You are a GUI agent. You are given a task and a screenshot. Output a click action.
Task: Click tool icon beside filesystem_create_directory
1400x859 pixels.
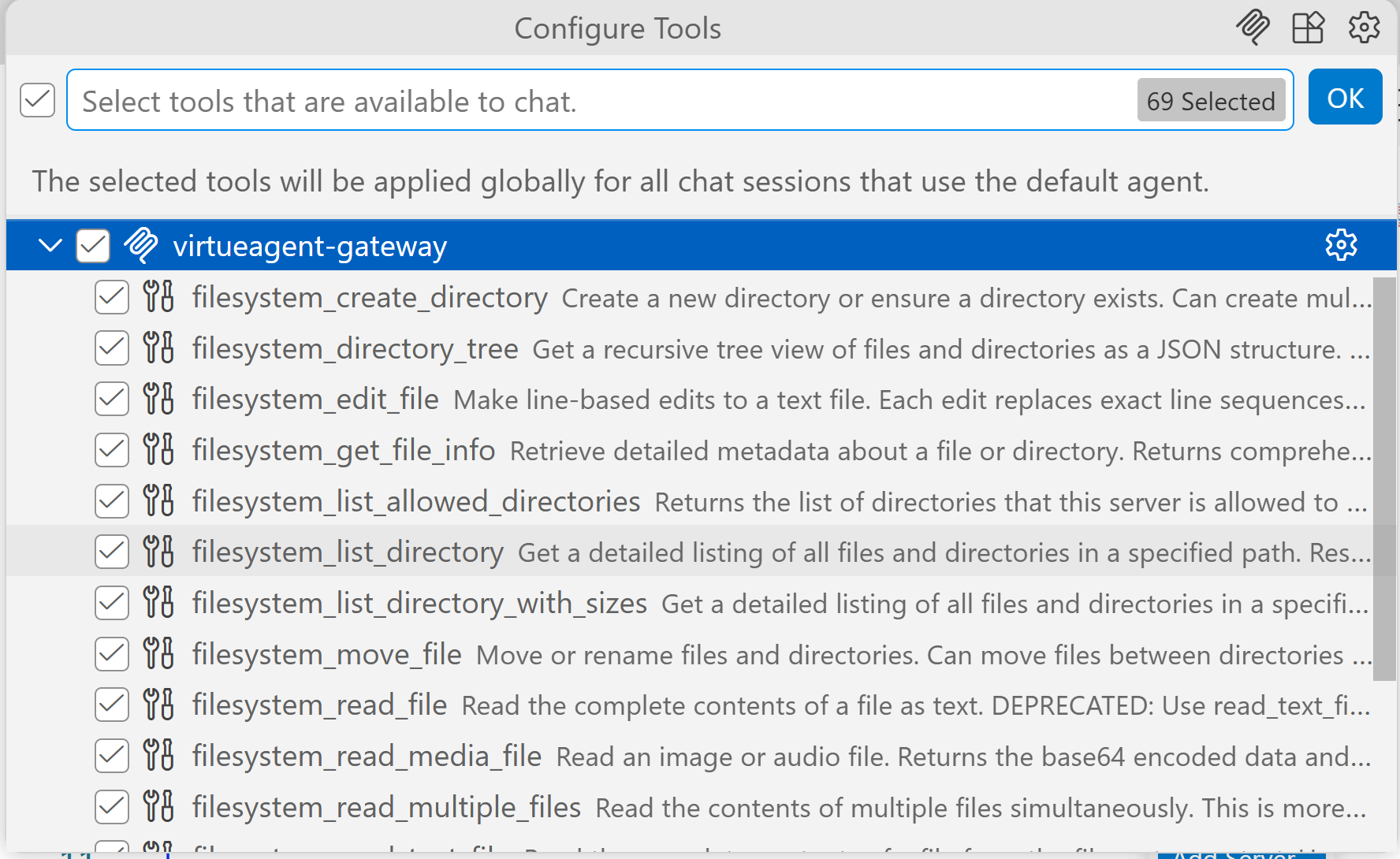pyautogui.click(x=158, y=297)
